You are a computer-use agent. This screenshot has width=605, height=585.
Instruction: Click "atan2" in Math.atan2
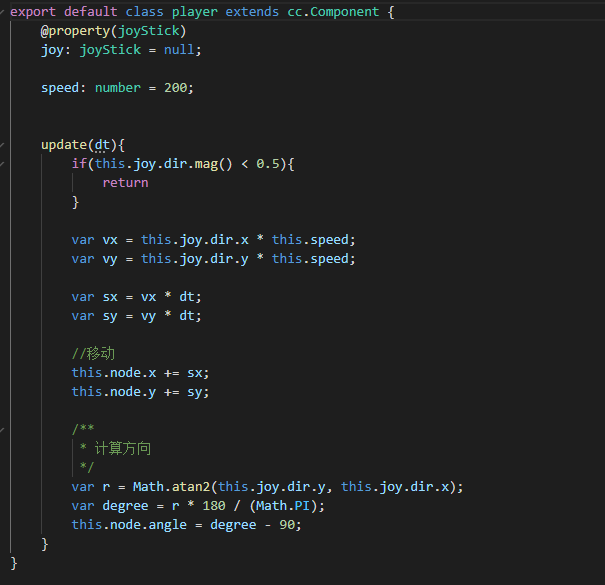tap(191, 487)
